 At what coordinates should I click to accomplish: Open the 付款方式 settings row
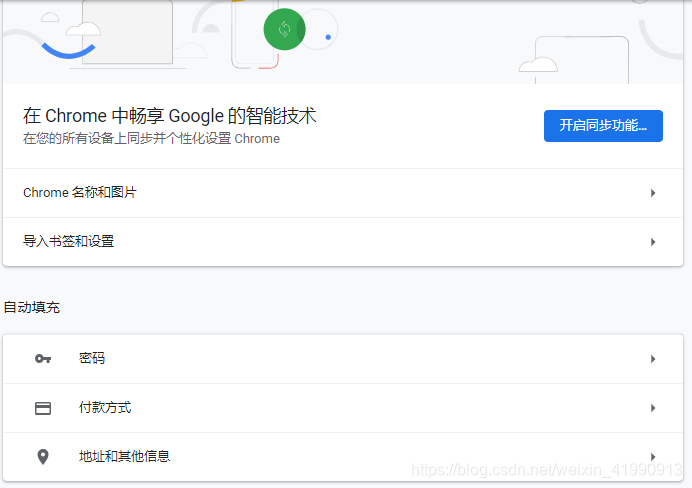(343, 408)
